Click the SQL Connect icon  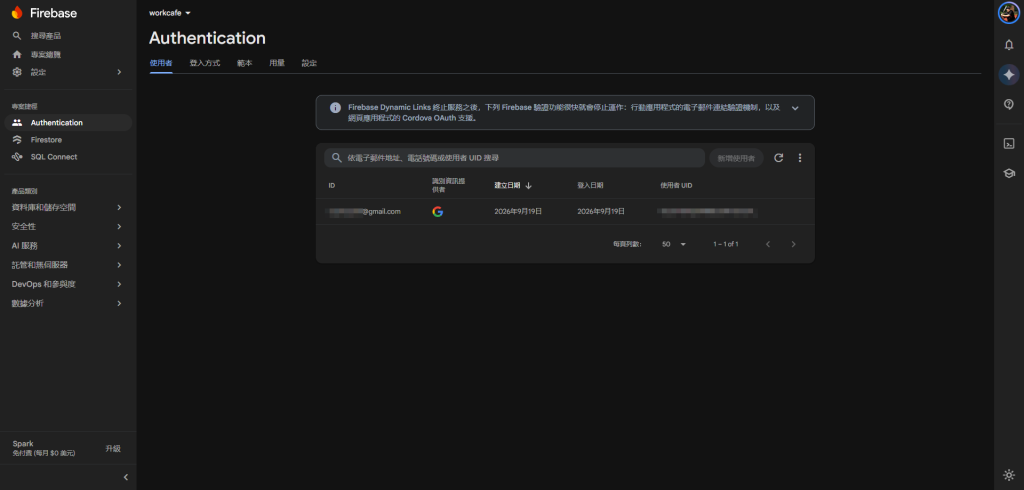17,157
